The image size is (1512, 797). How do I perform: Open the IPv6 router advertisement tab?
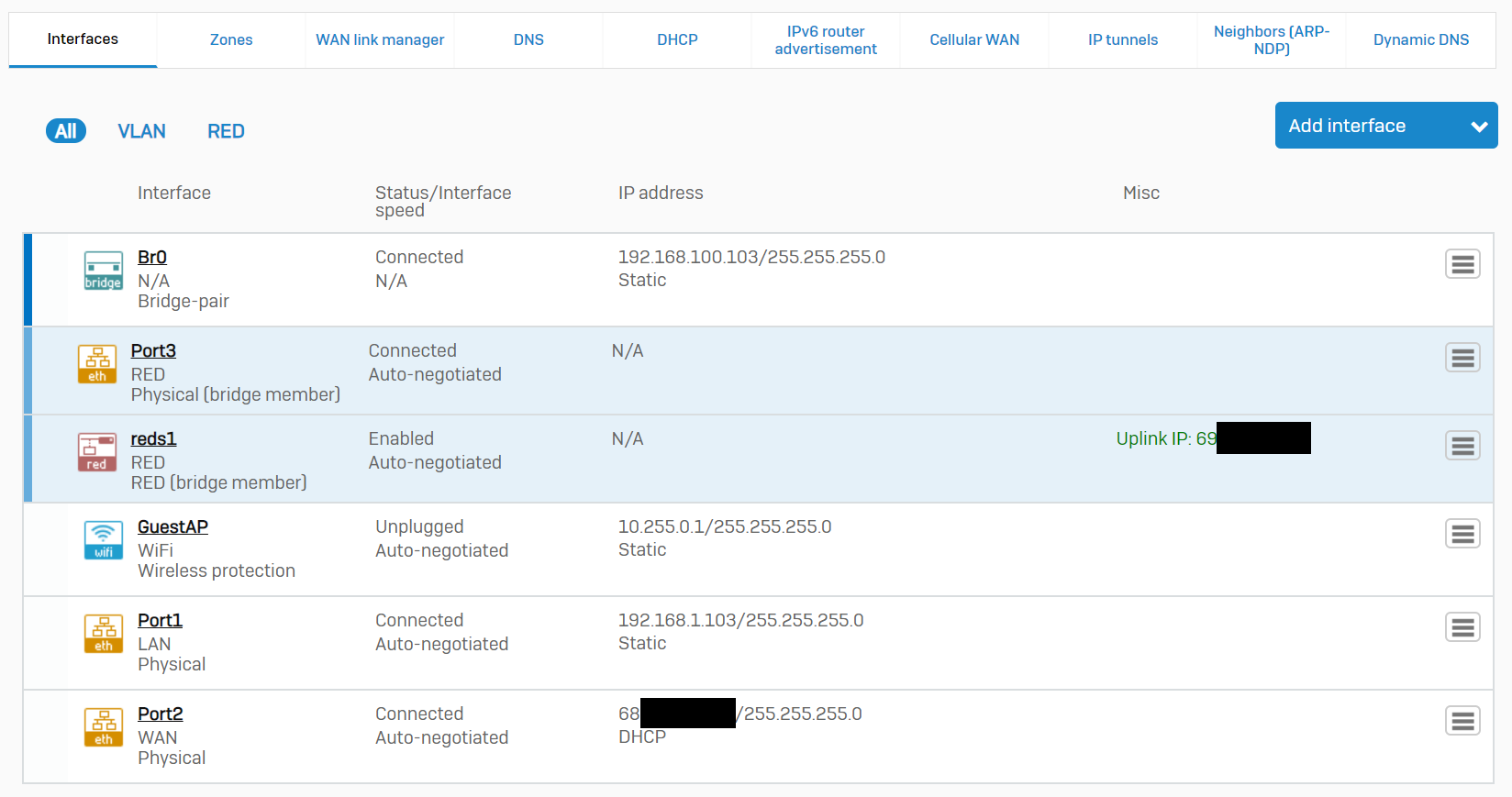pyautogui.click(x=826, y=39)
